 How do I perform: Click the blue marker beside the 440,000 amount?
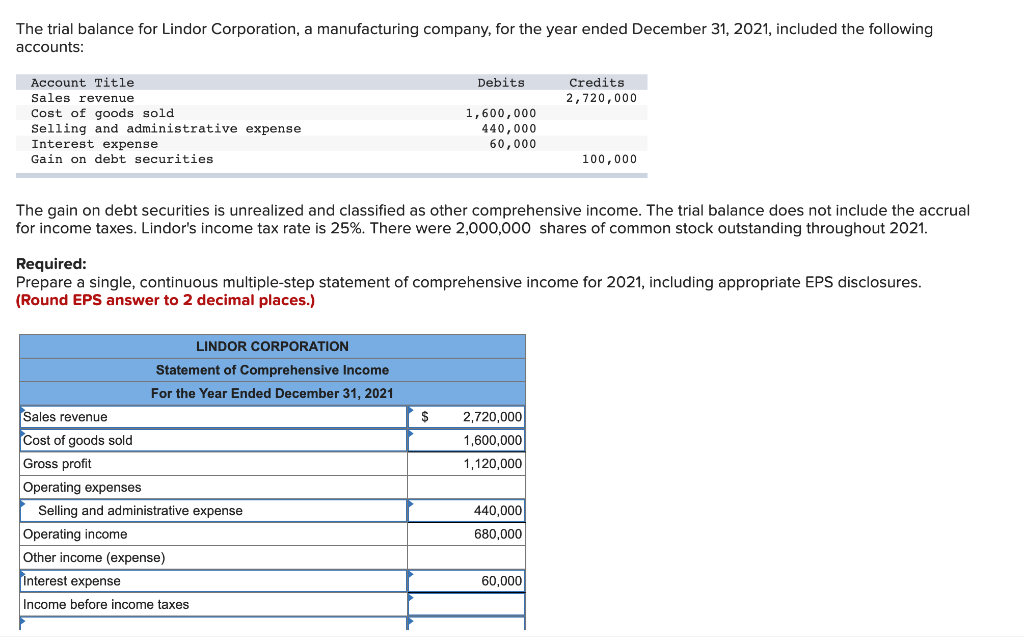(410, 503)
